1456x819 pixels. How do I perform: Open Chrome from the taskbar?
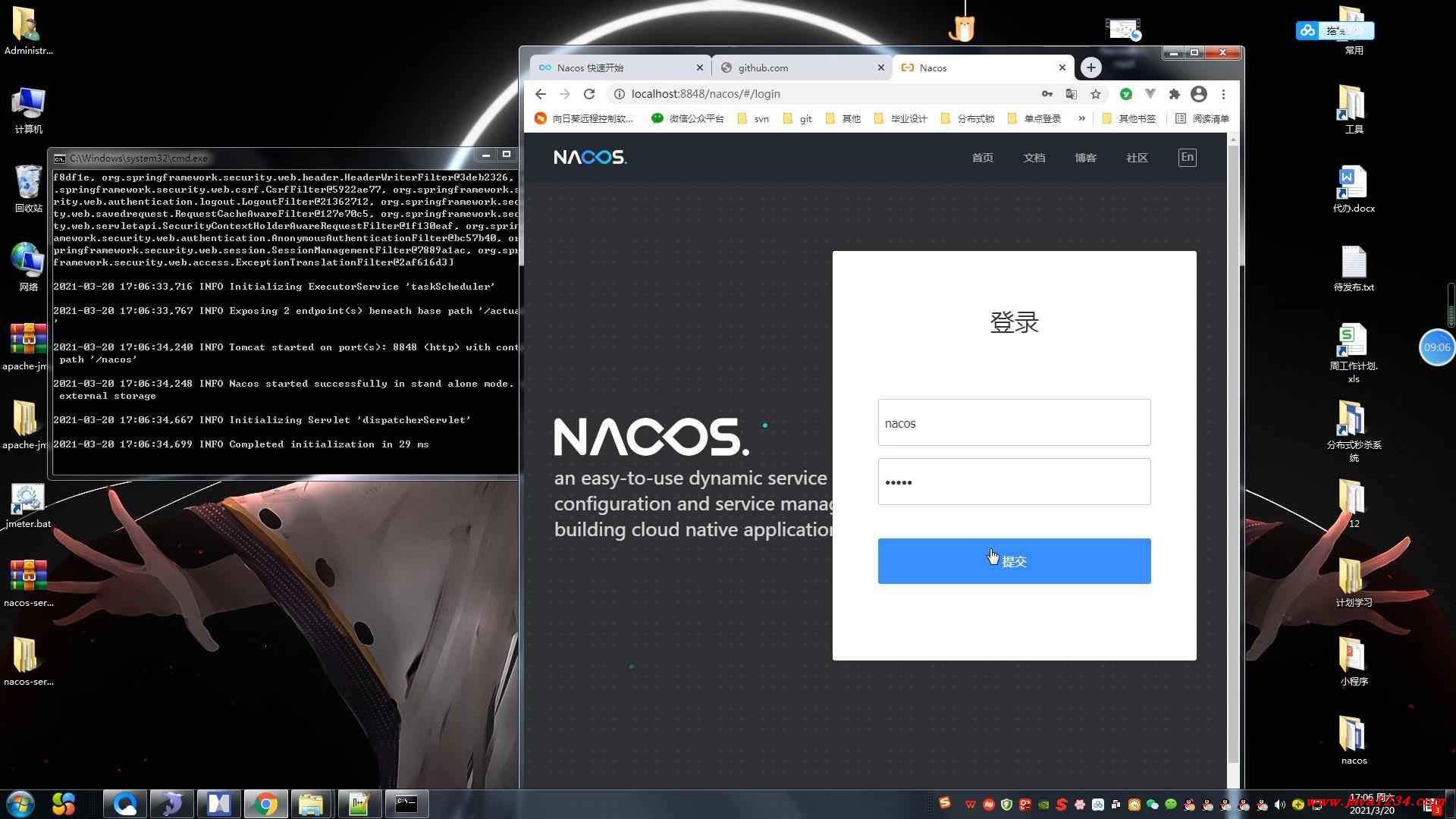pos(265,804)
